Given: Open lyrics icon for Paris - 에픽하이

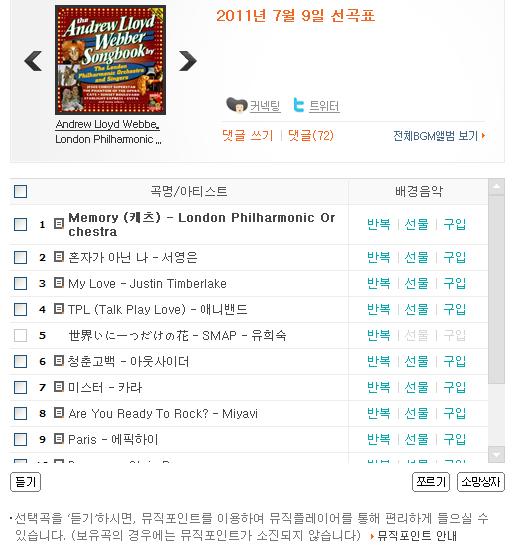Looking at the screenshot, I should click(x=59, y=438).
